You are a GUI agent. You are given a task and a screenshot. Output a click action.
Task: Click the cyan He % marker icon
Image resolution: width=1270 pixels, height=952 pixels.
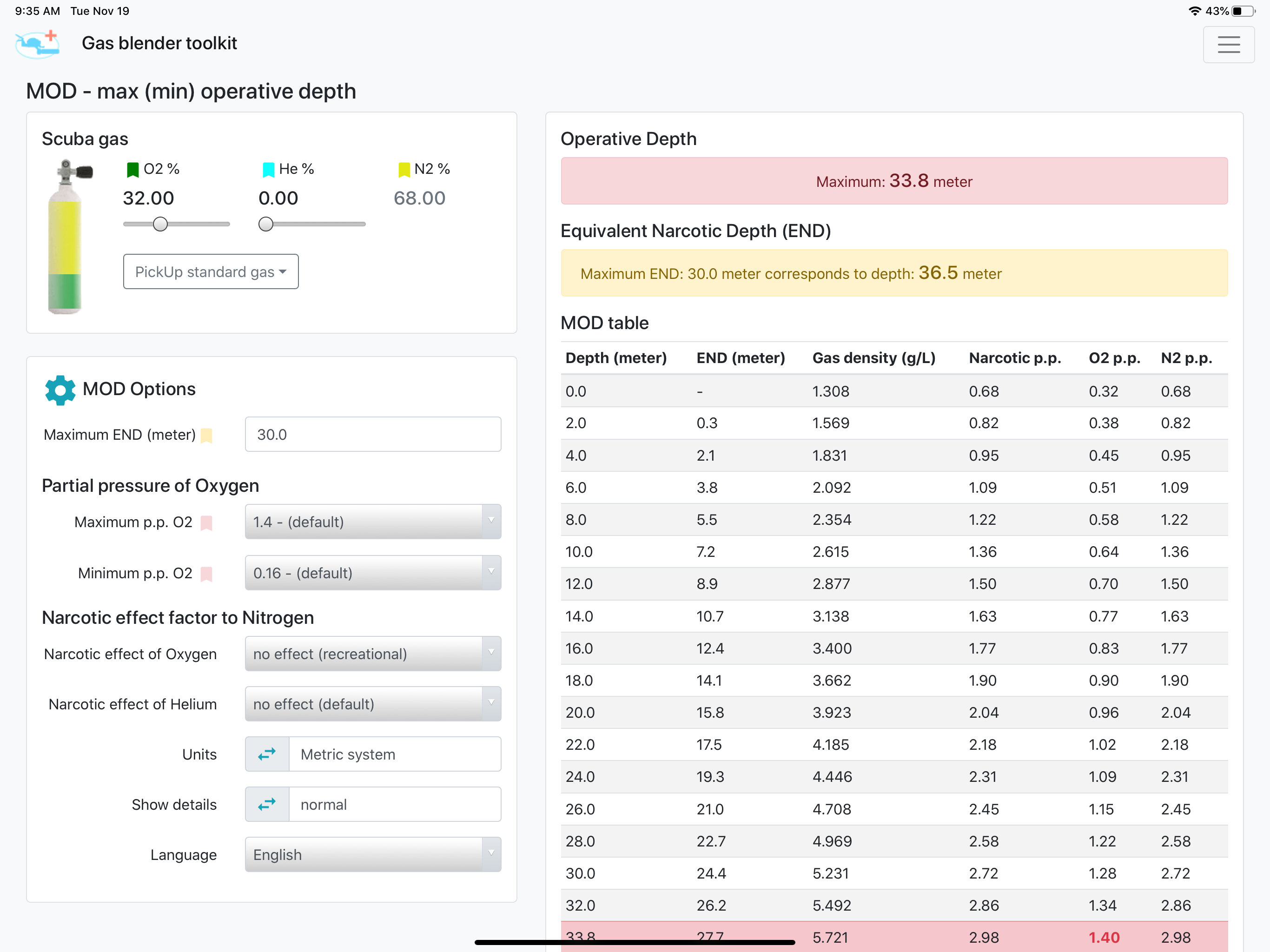click(x=268, y=169)
